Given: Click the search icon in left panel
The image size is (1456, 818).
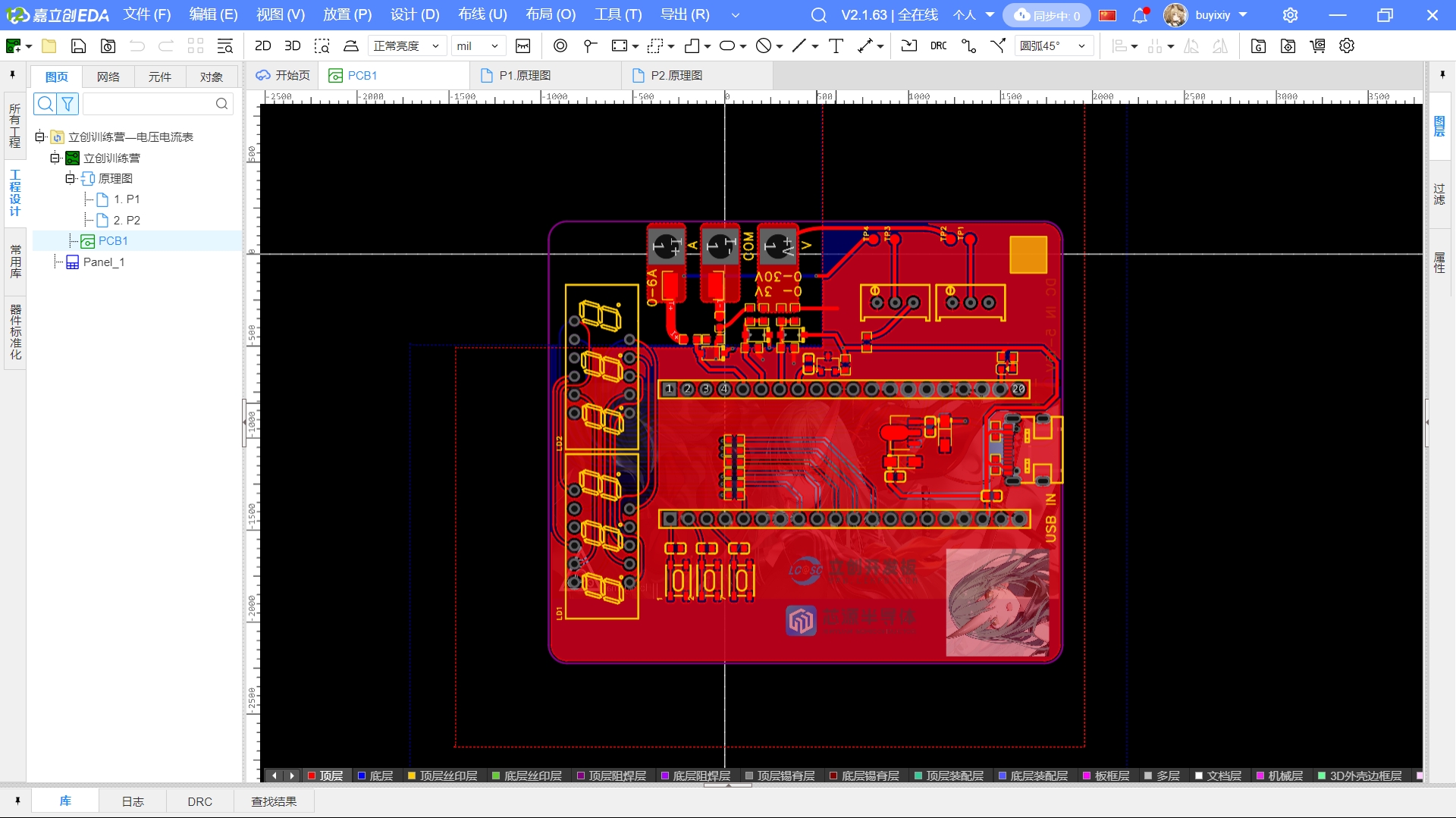Looking at the screenshot, I should pyautogui.click(x=45, y=104).
